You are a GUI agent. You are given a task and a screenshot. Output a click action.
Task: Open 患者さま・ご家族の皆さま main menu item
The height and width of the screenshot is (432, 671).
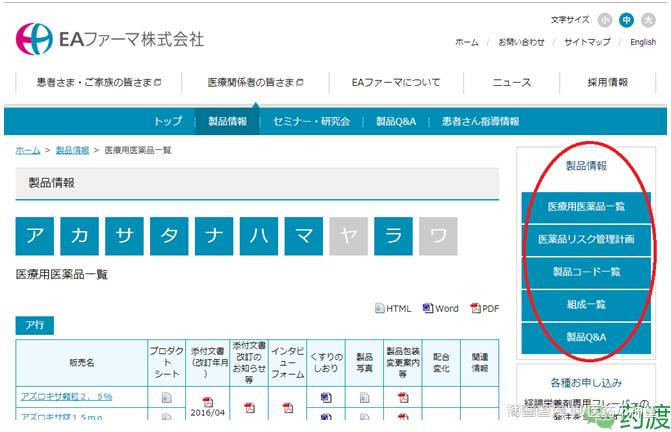click(99, 82)
